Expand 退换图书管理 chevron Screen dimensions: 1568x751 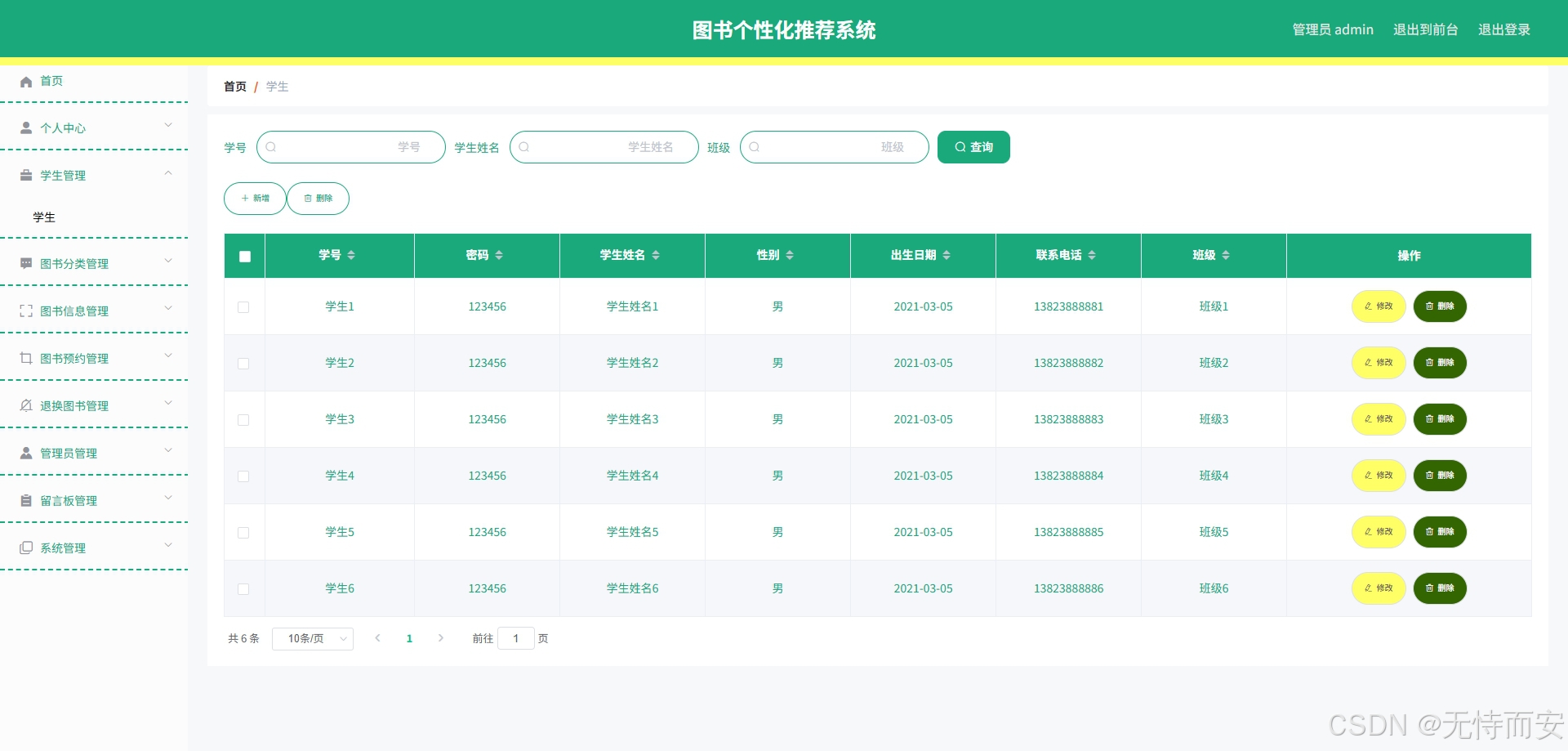[x=168, y=403]
